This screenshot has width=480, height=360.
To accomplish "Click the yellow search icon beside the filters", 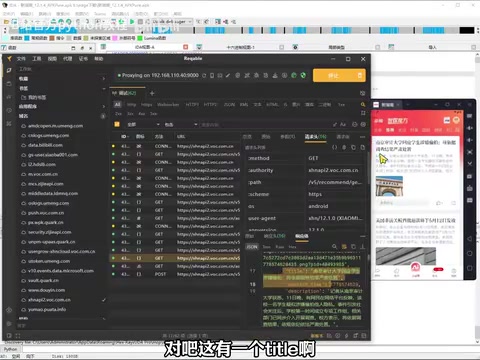I will point(363,105).
